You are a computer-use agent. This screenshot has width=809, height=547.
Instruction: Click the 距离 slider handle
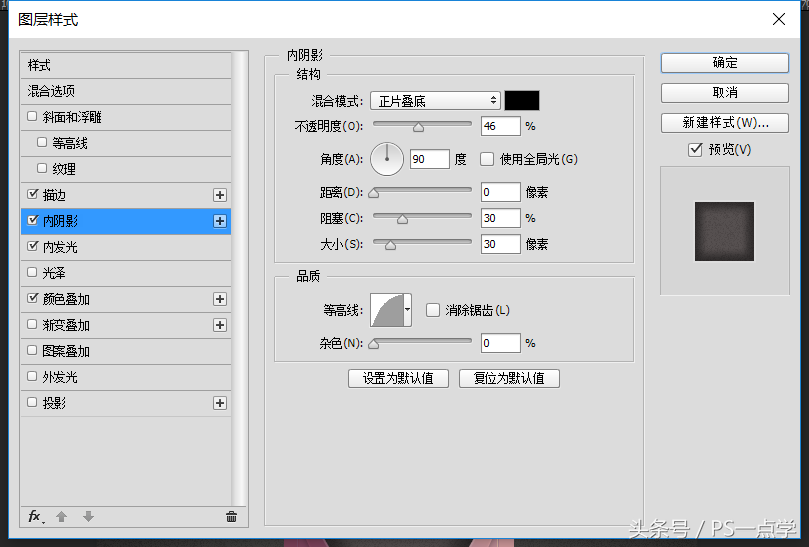click(374, 193)
